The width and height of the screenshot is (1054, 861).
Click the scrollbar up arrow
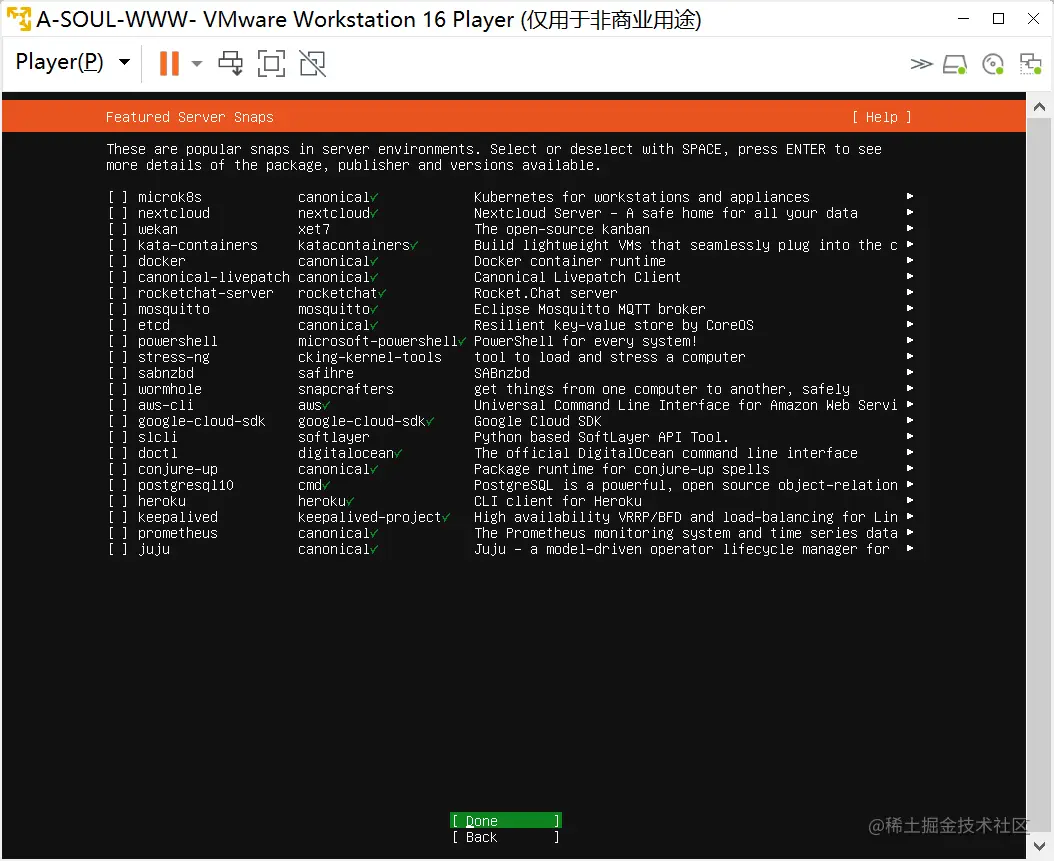pos(1039,107)
